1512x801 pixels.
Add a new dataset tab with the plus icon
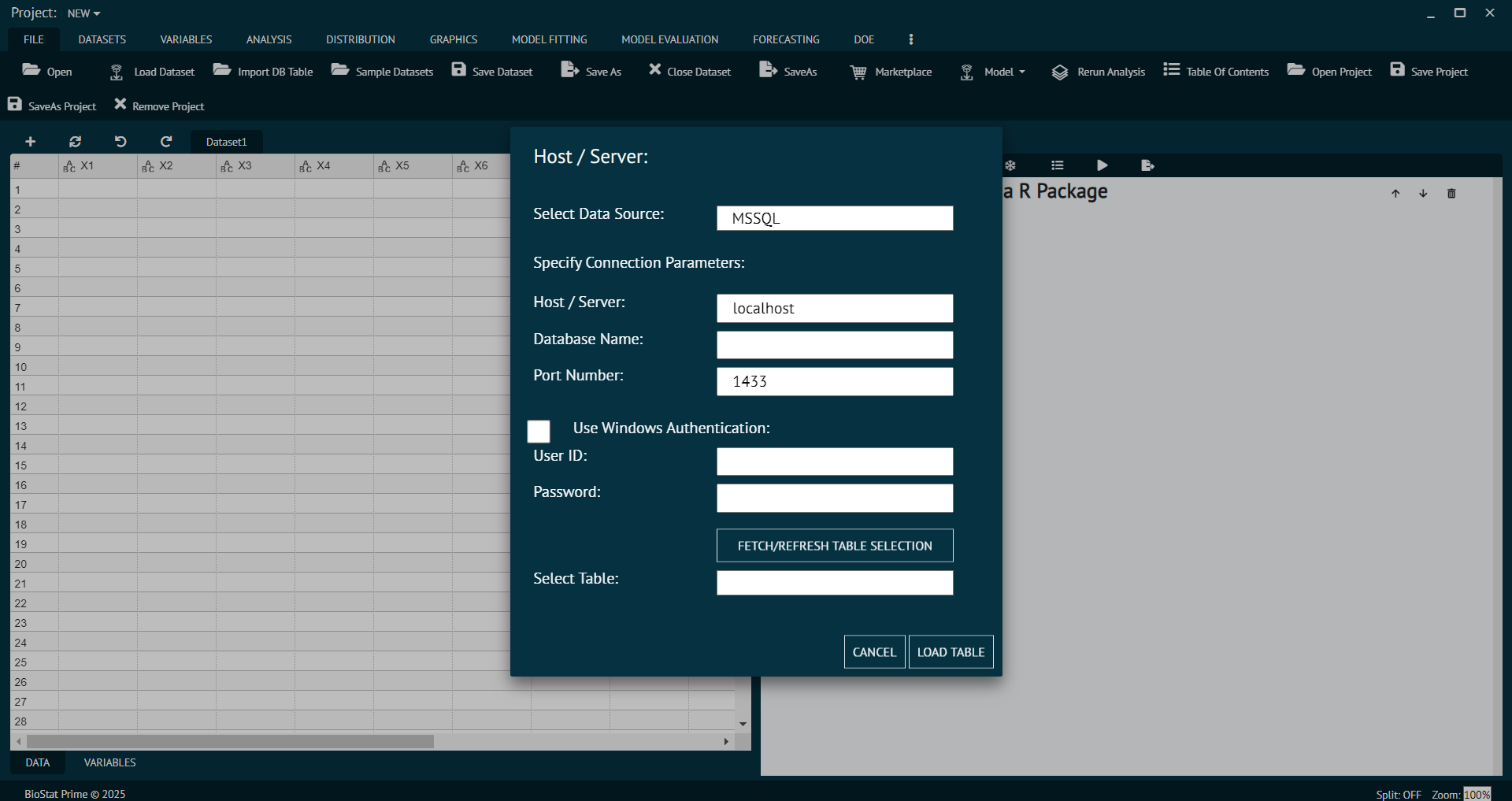(x=30, y=142)
